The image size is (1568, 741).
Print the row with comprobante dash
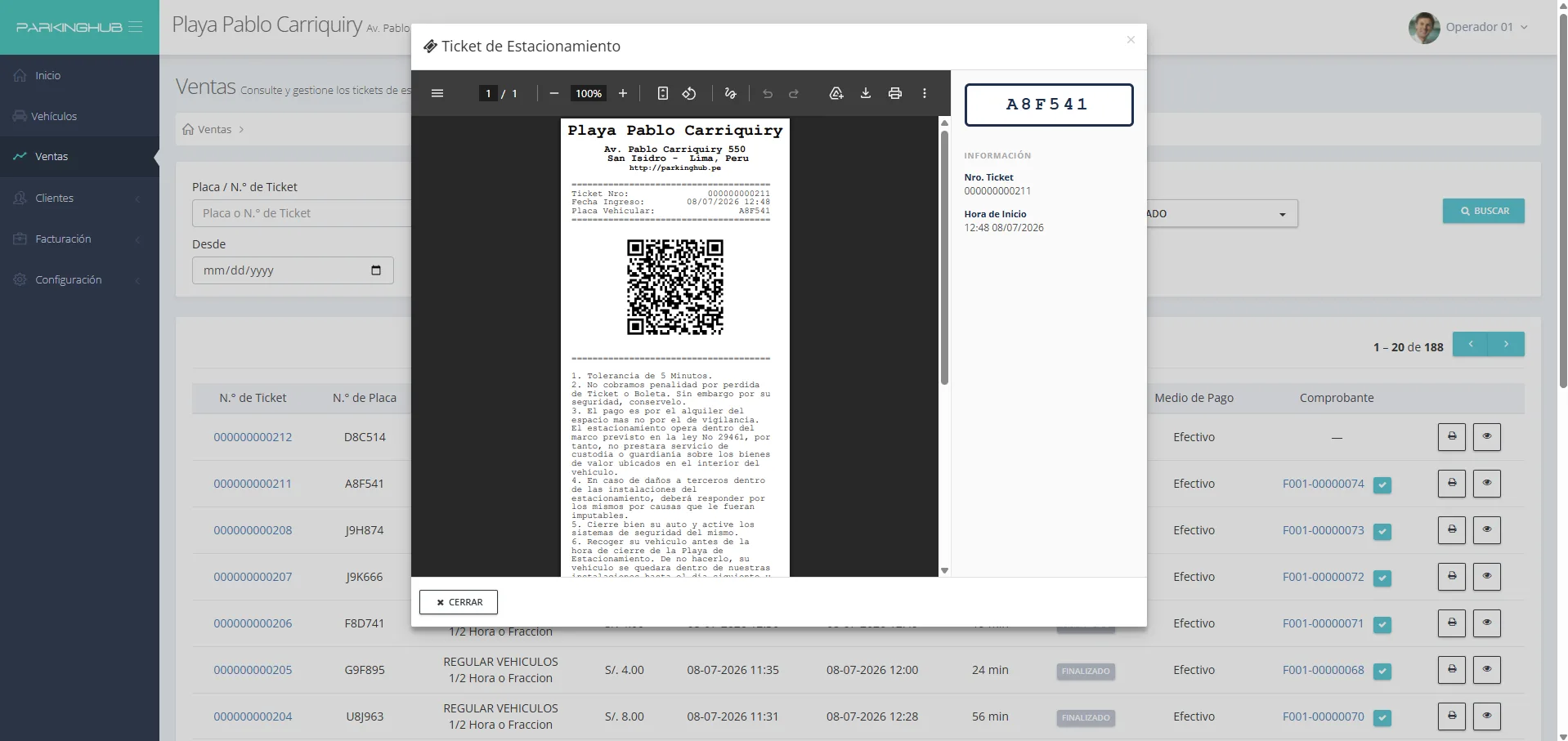[x=1452, y=437]
